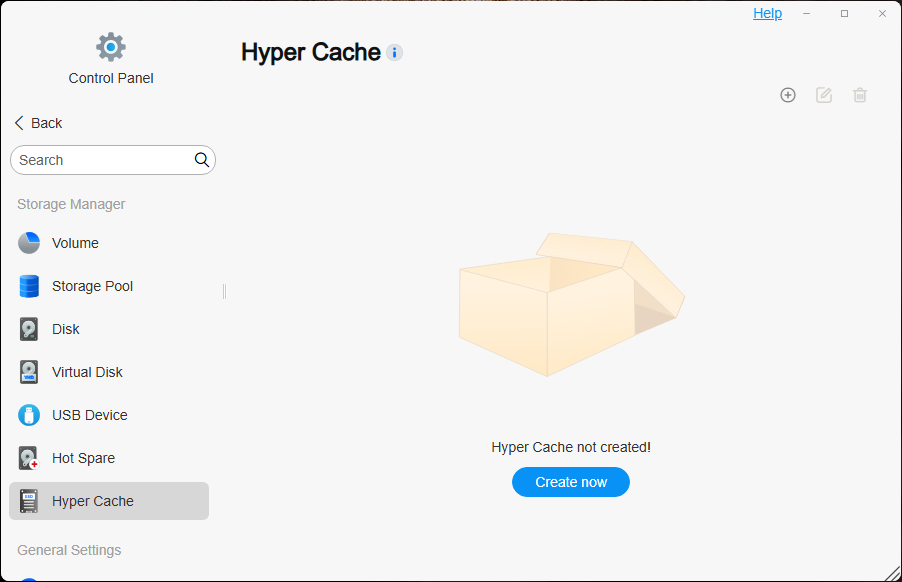Select Hot Spare in sidebar
The height and width of the screenshot is (582, 902).
point(83,458)
